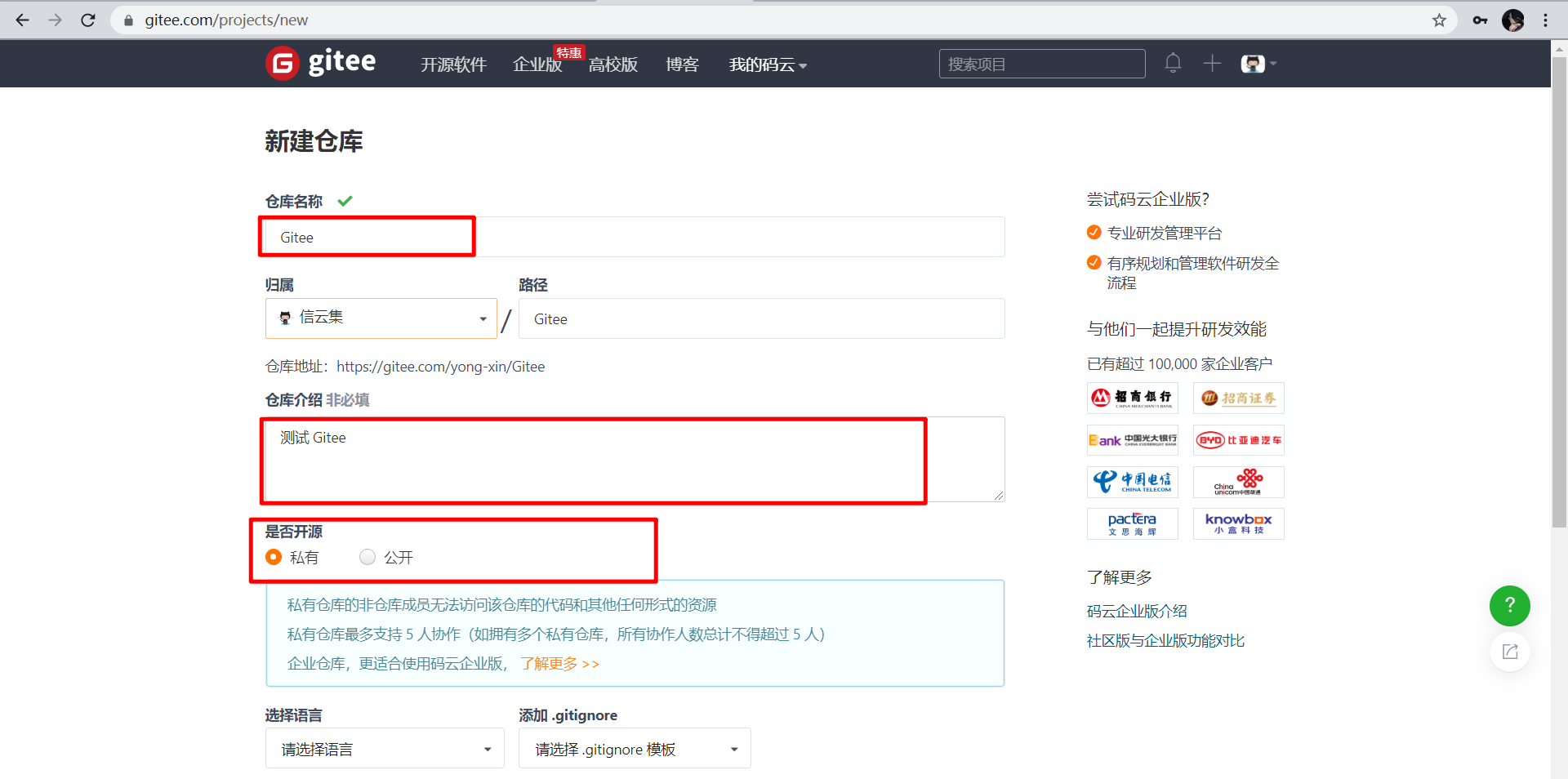Screen dimensions: 1568x779
Task: Click the textarea resize handle corner
Action: 999,496
